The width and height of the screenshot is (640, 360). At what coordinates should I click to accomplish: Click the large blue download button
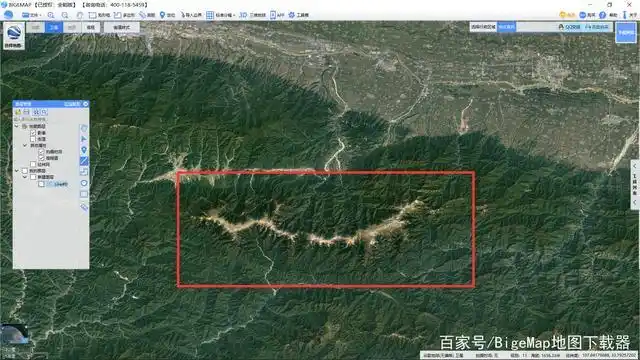coord(626,33)
